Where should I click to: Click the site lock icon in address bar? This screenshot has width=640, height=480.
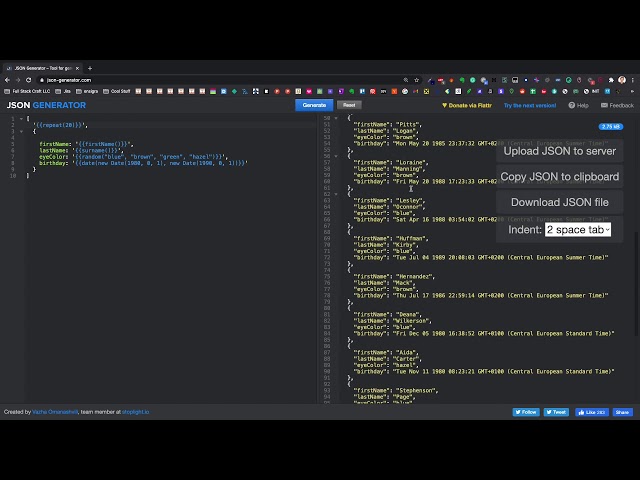42,80
